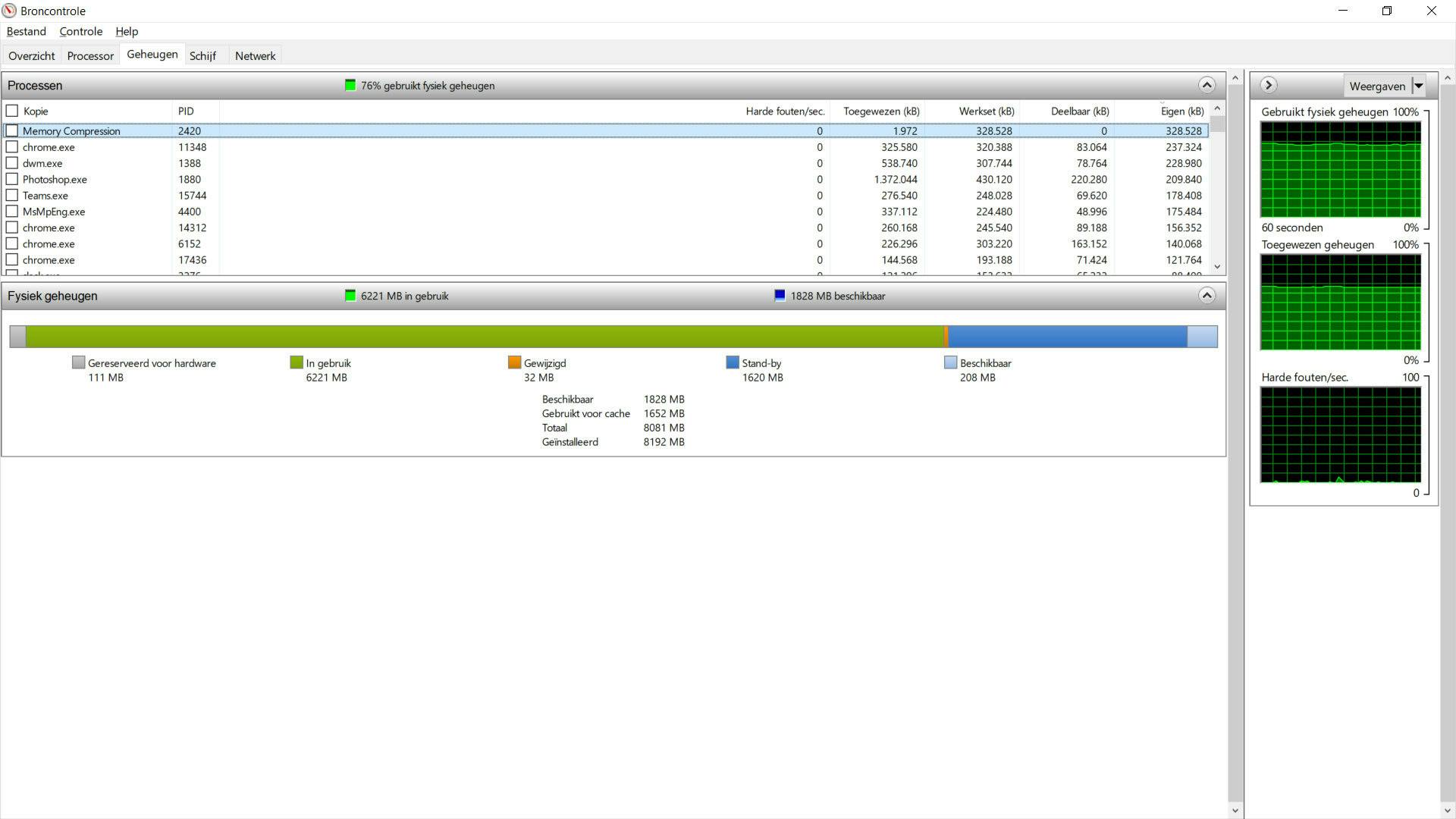
Task: Hide graphs pane with arrow button
Action: [1268, 85]
